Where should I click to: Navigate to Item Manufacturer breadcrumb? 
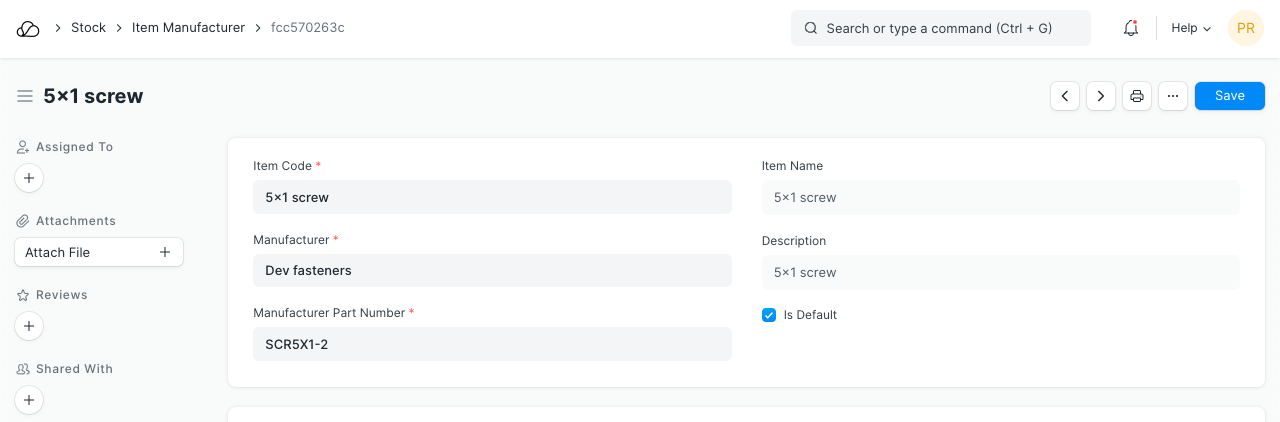188,28
